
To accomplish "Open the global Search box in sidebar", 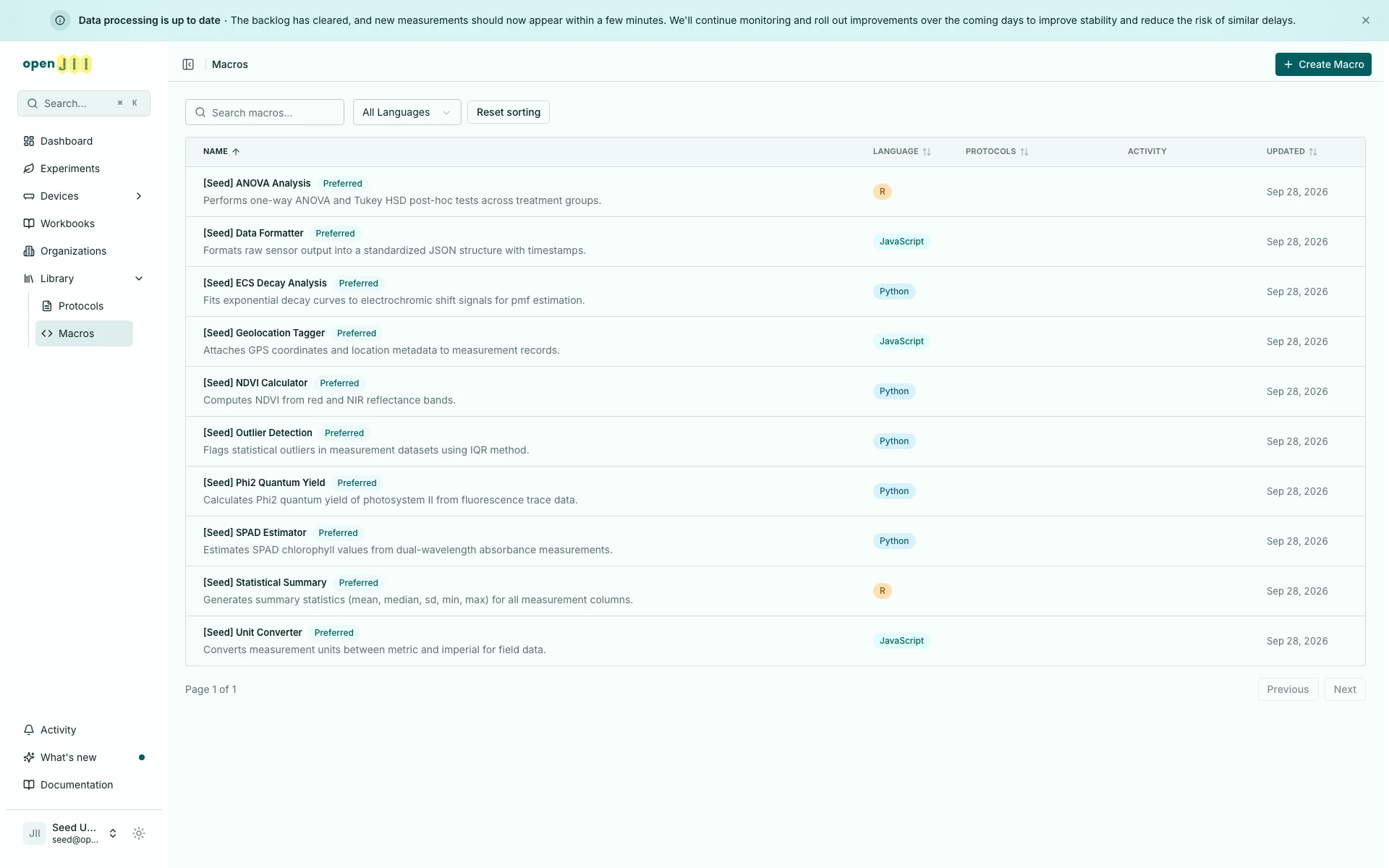I will [x=84, y=103].
